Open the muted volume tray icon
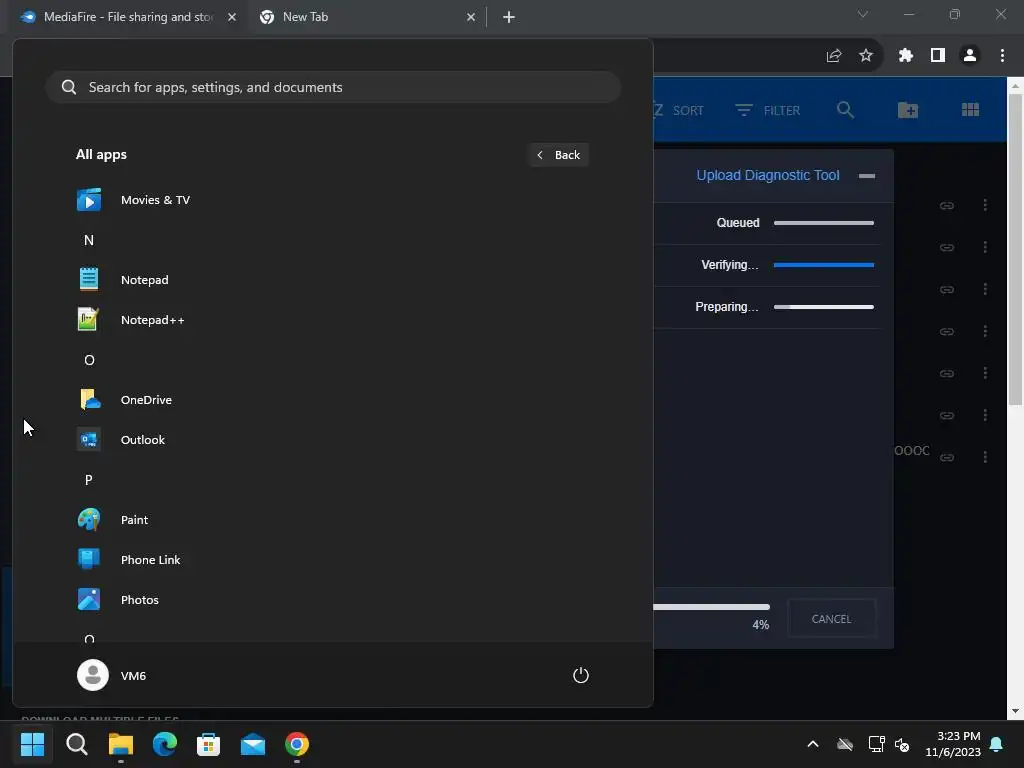The width and height of the screenshot is (1024, 768). coord(903,744)
